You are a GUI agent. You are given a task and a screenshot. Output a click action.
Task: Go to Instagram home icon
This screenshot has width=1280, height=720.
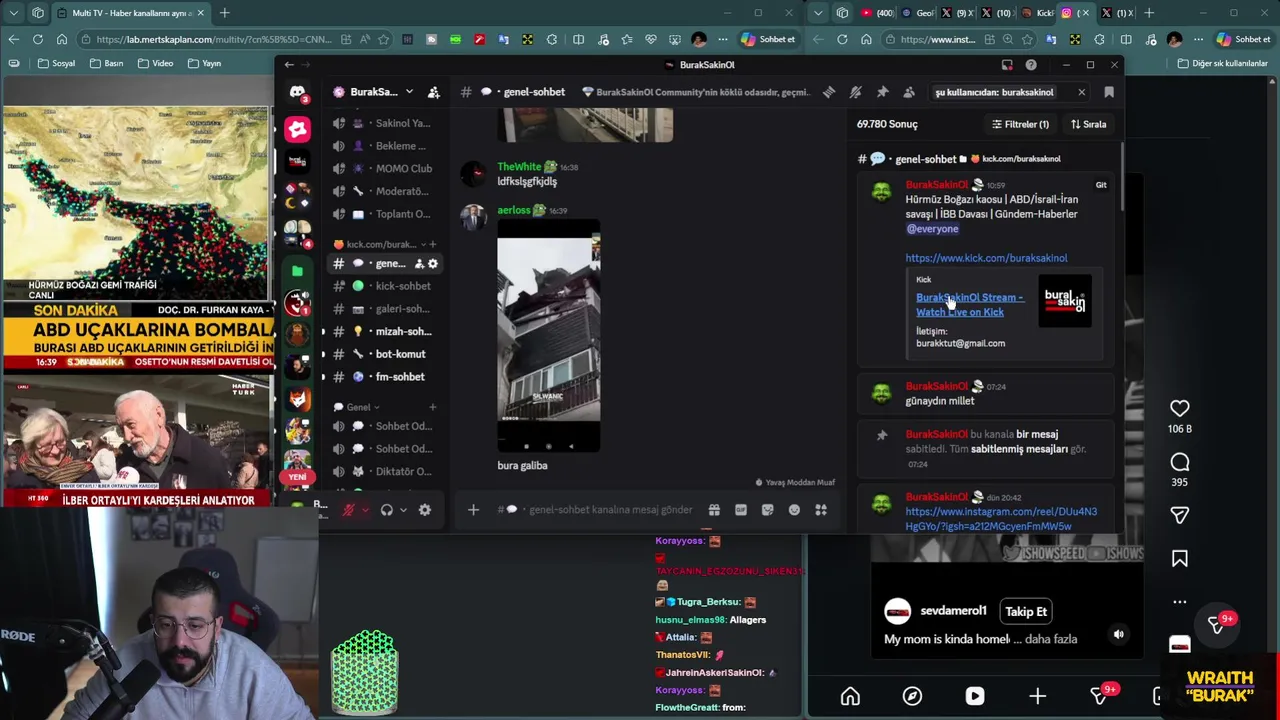click(850, 696)
